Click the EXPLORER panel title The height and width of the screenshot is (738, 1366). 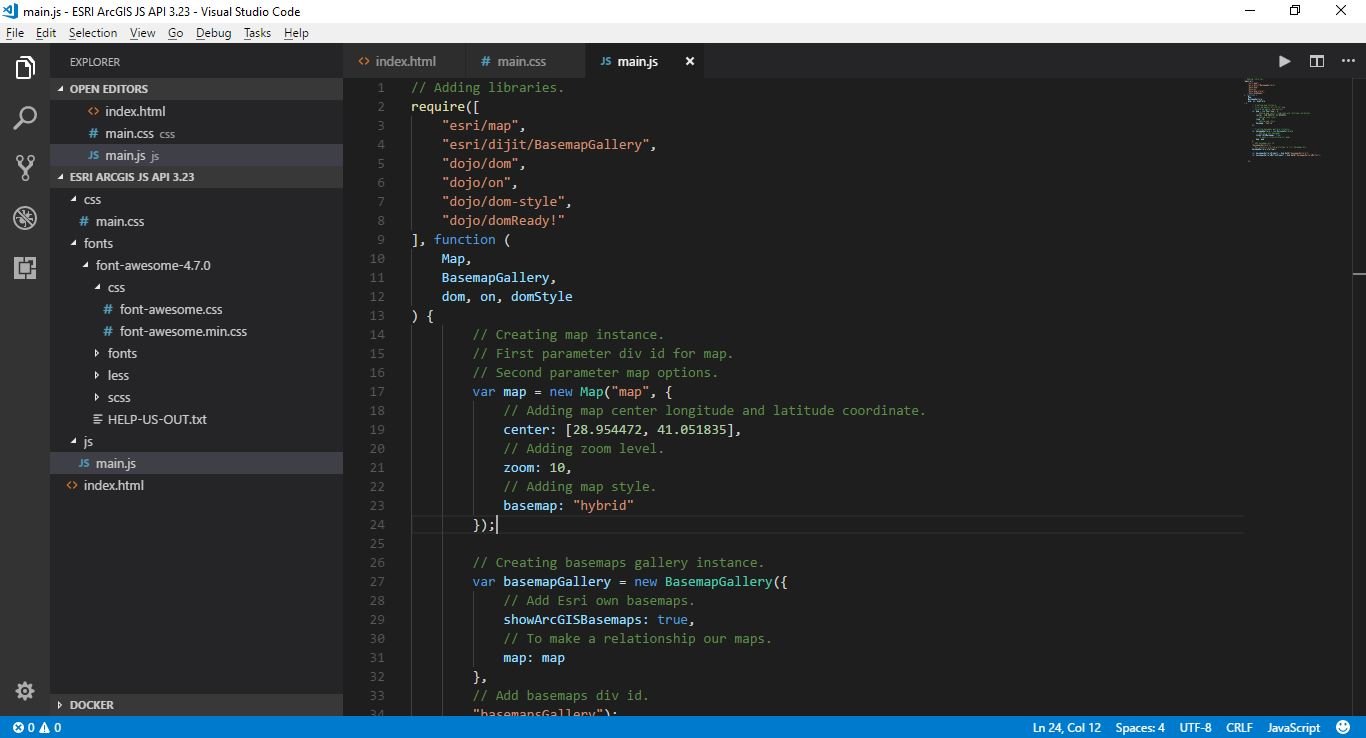(x=95, y=62)
